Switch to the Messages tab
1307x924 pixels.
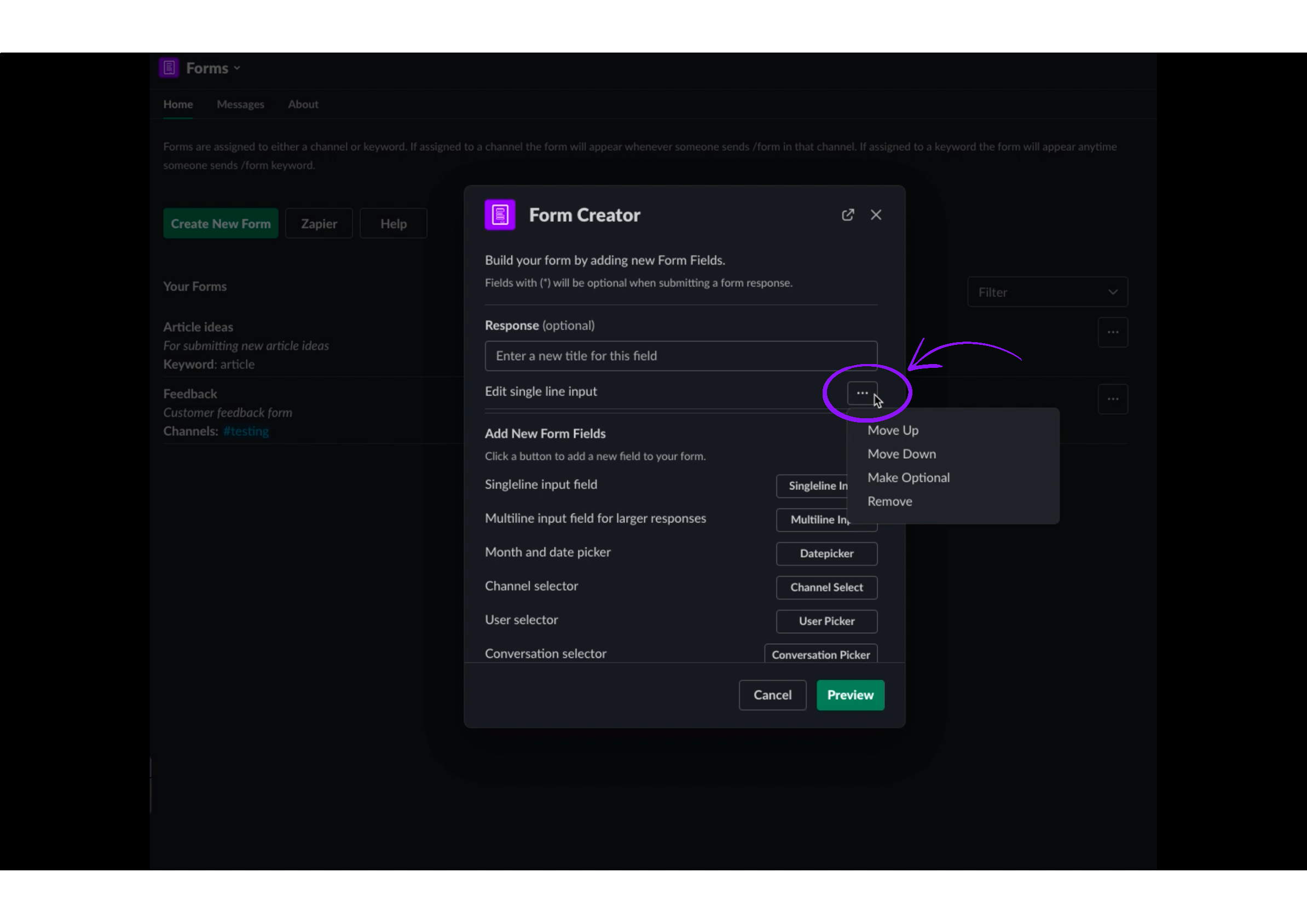[240, 104]
